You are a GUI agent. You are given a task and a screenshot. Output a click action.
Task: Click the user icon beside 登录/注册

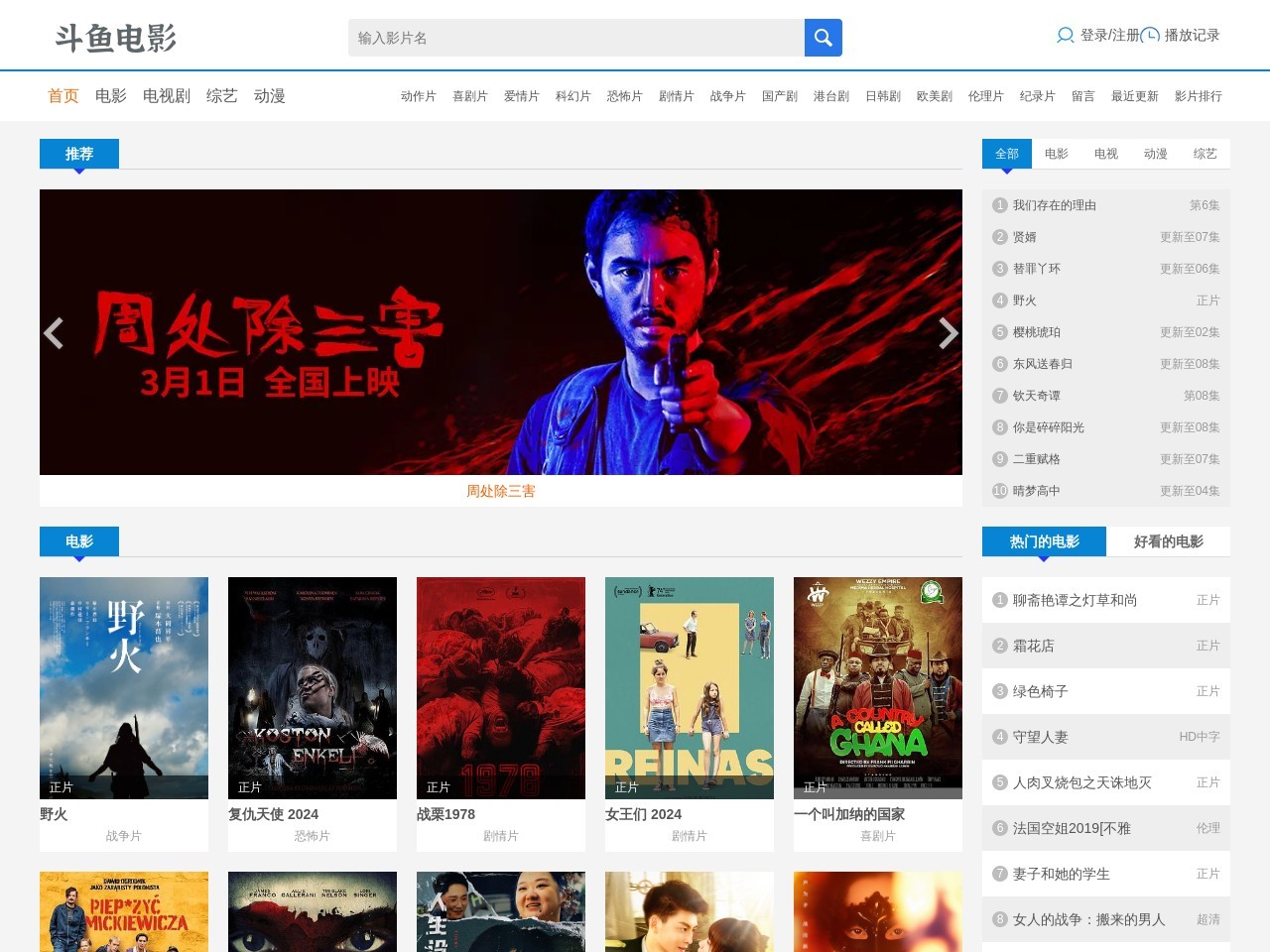pos(1065,36)
